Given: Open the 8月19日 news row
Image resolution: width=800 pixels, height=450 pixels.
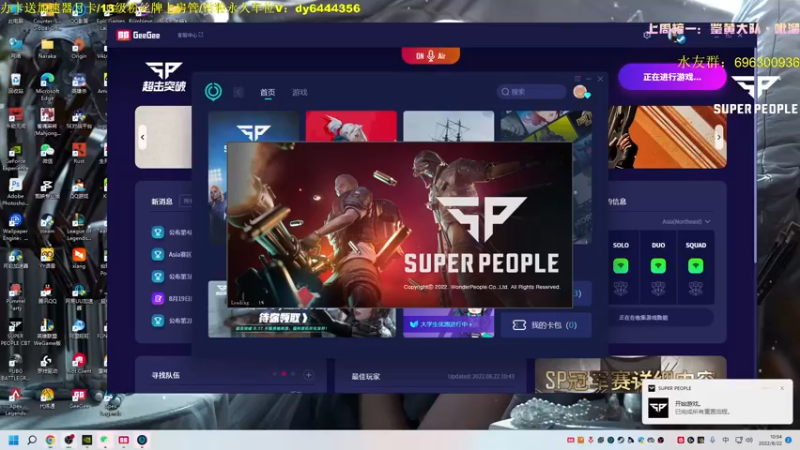Looking at the screenshot, I should (171, 298).
